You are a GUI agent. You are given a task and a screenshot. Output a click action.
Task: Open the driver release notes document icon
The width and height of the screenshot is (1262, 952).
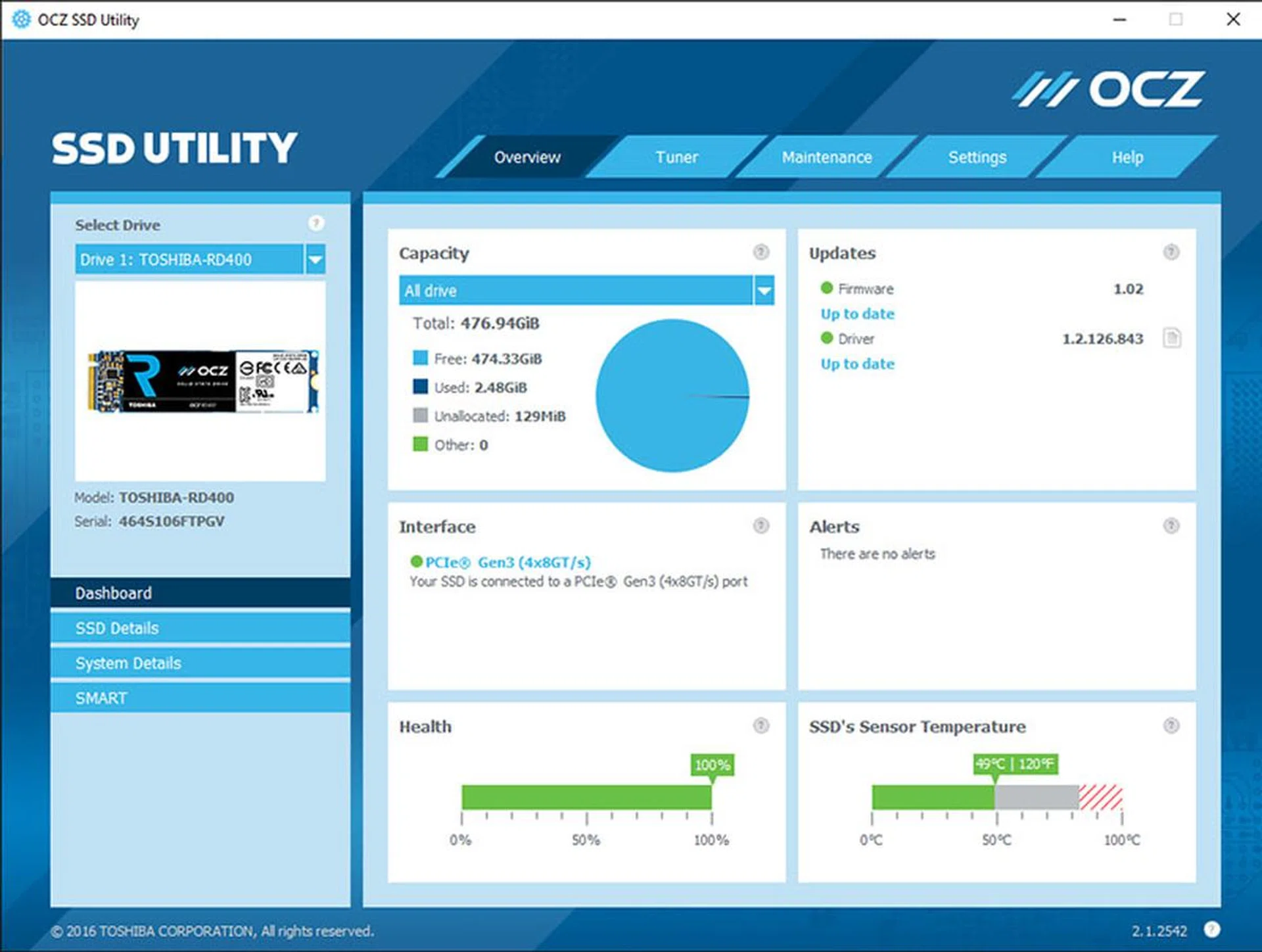click(x=1173, y=339)
